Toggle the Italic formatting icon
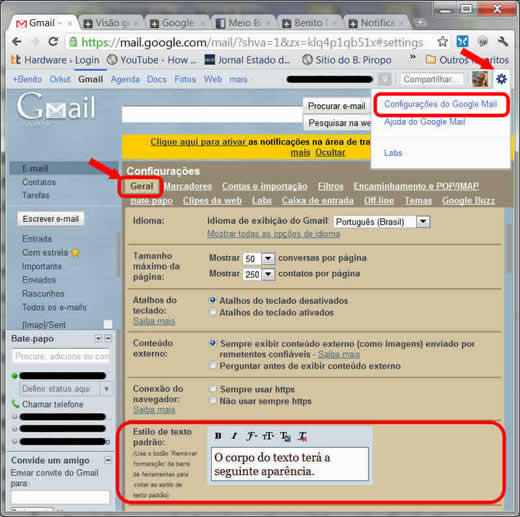 click(234, 436)
